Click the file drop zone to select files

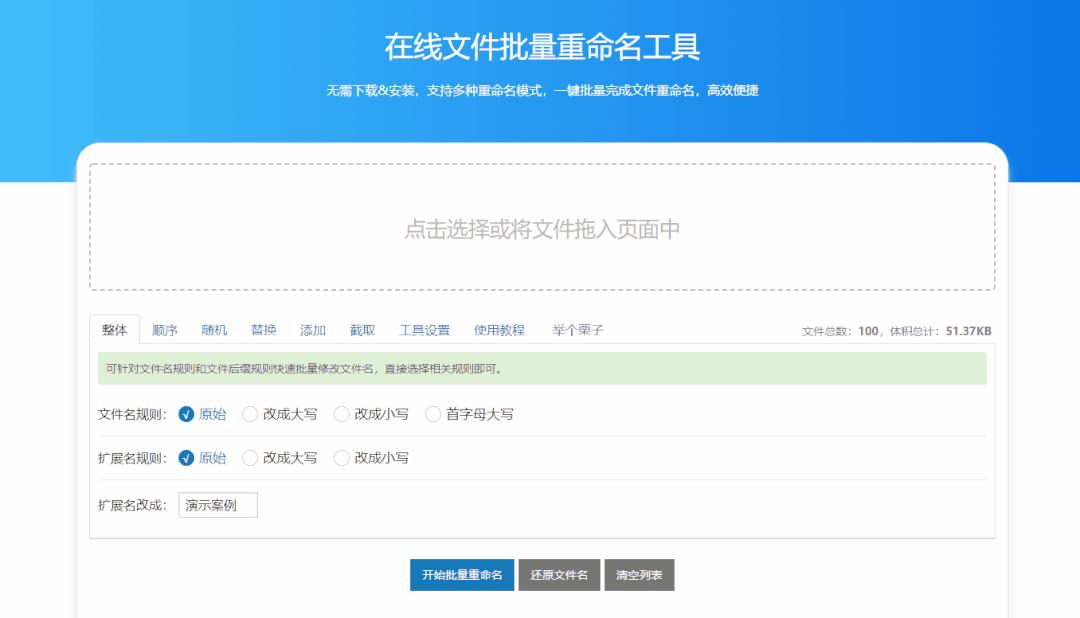[540, 228]
